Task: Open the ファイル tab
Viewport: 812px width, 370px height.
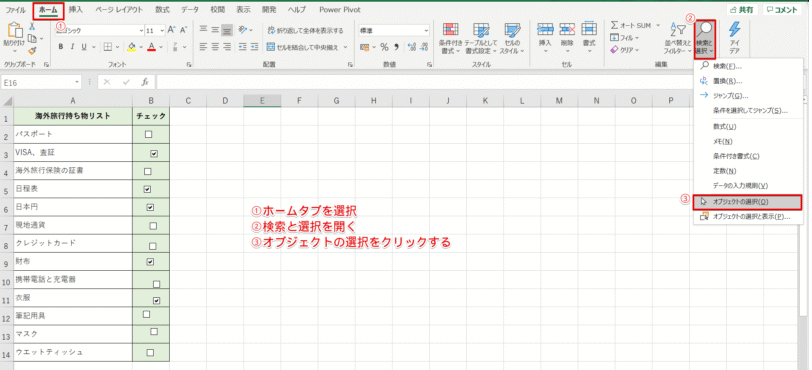Action: pos(15,10)
